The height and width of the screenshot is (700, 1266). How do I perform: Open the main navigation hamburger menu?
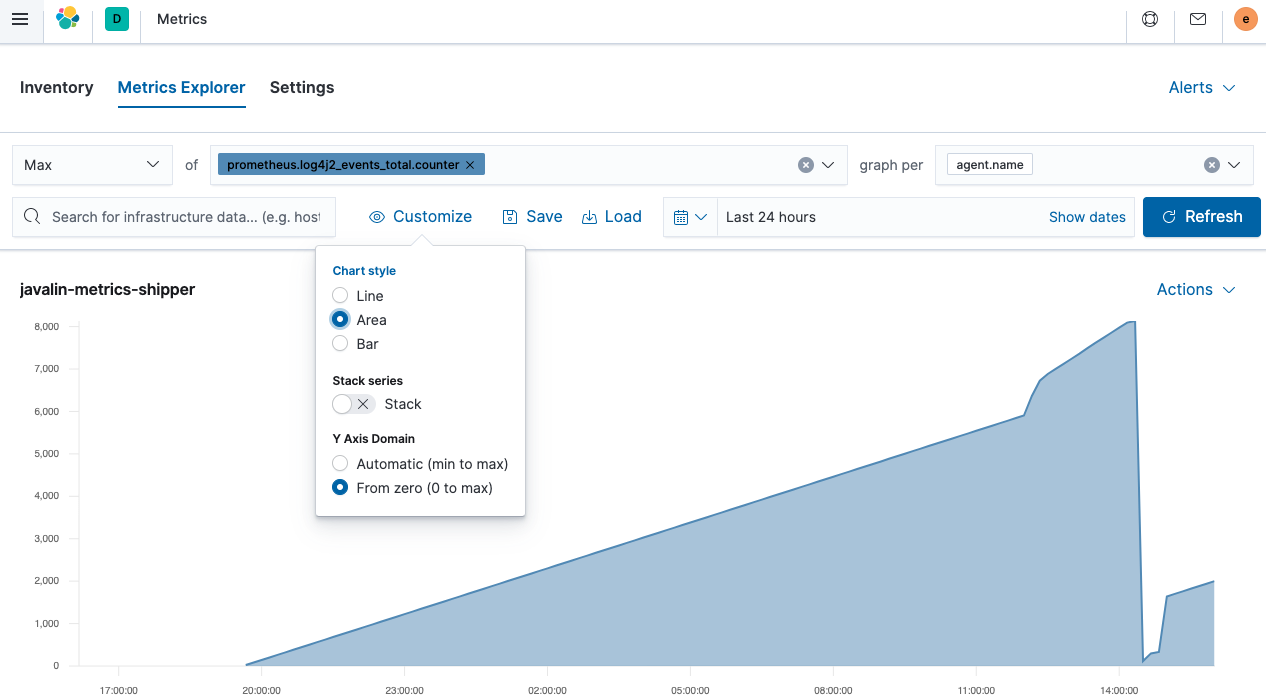coord(20,18)
